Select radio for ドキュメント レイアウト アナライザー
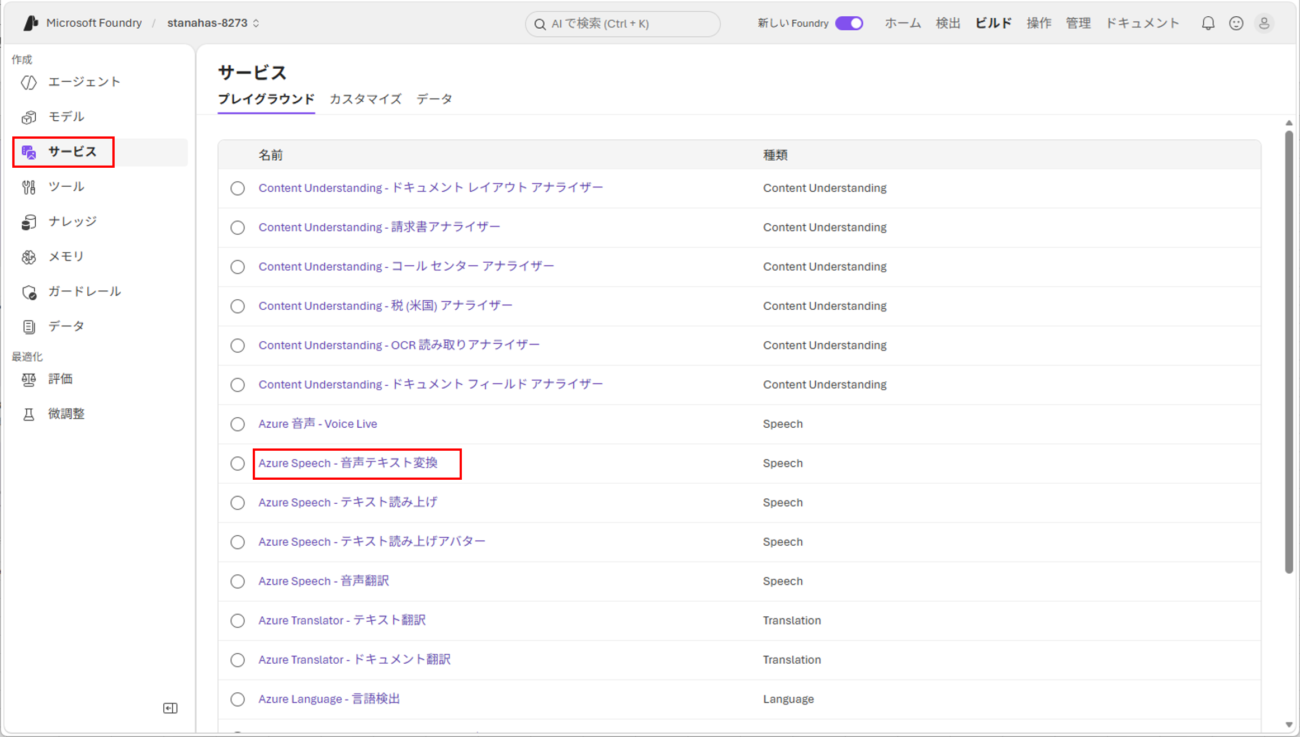Viewport: 1300px width, 737px height. (x=237, y=188)
